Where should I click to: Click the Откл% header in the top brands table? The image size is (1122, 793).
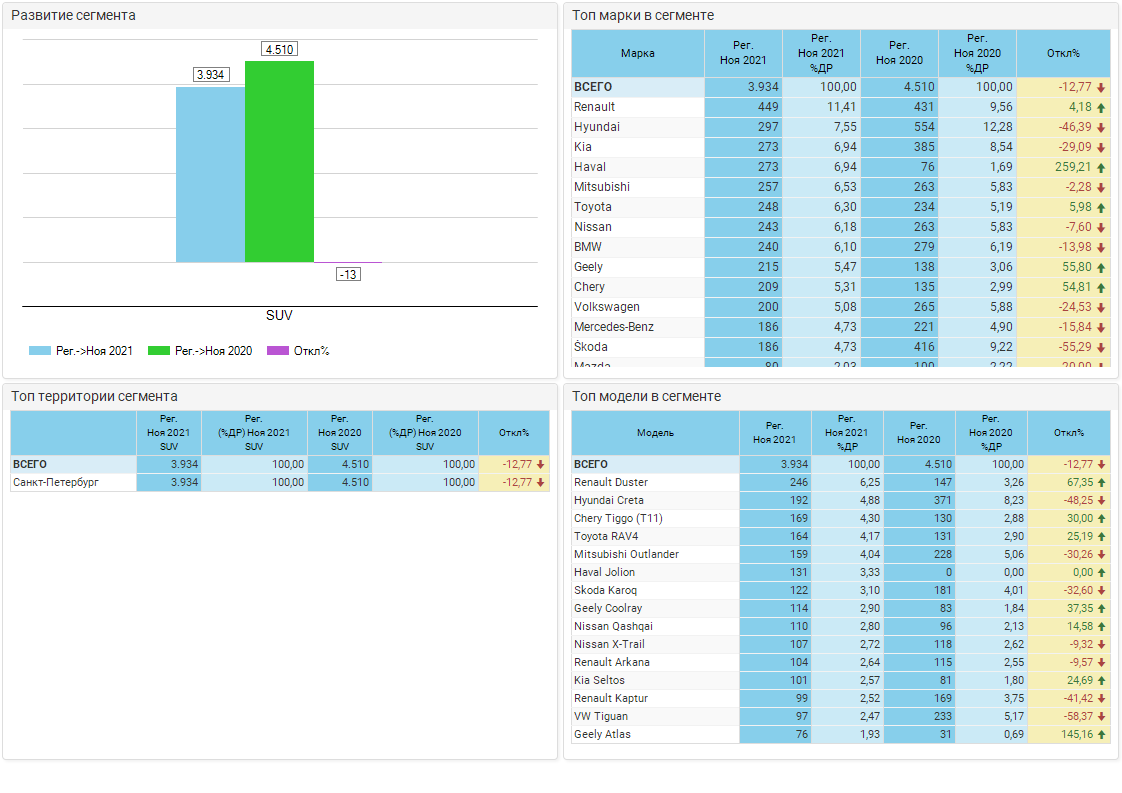[1063, 53]
